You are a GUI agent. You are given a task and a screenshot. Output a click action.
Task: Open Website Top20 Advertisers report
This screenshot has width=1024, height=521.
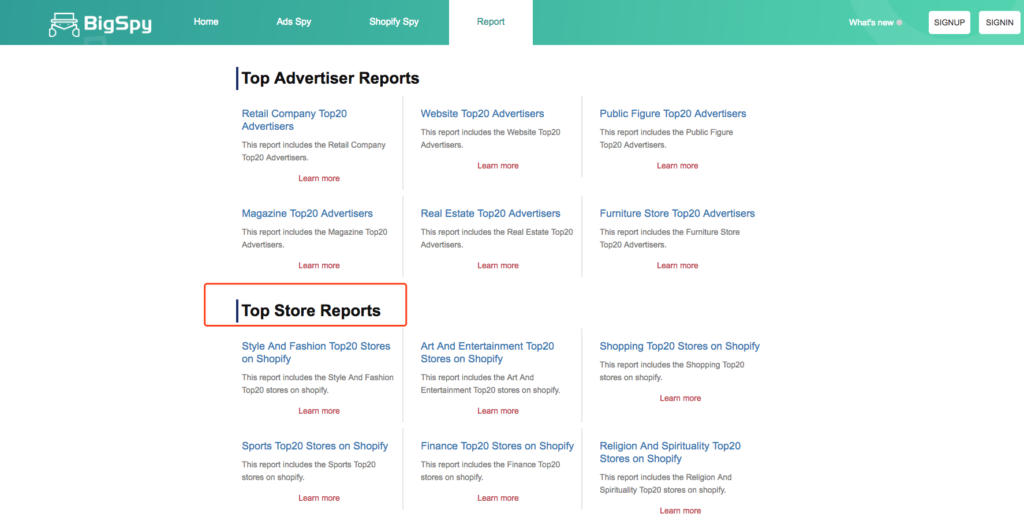(x=482, y=114)
